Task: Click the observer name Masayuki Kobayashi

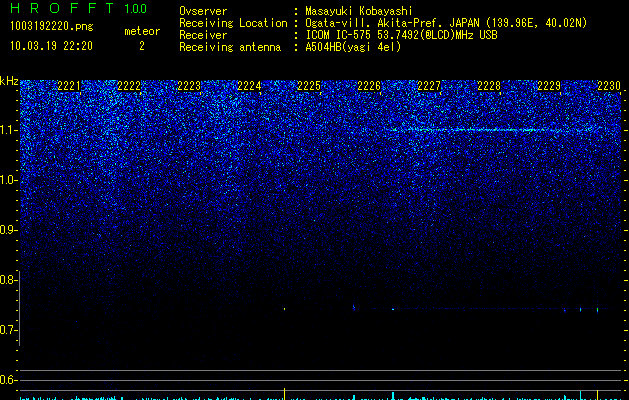Action: (x=359, y=11)
